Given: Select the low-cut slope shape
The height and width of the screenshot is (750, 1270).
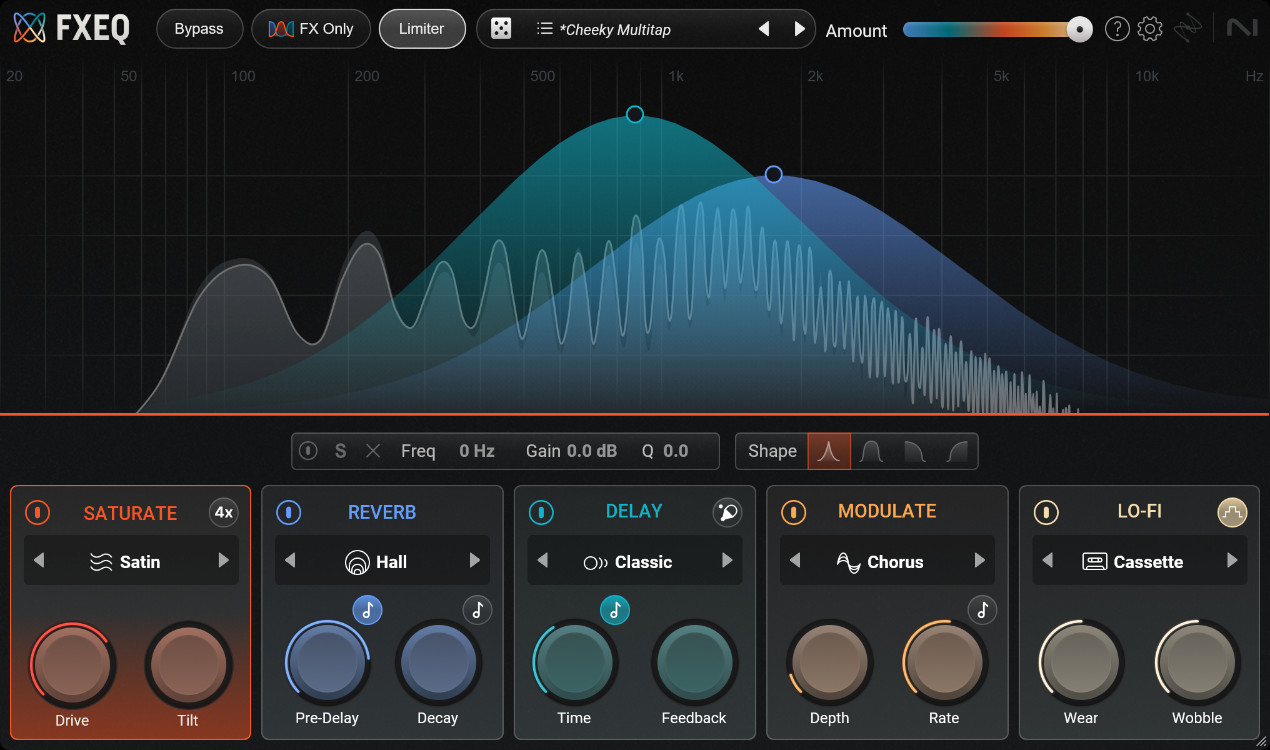Looking at the screenshot, I should pos(957,452).
